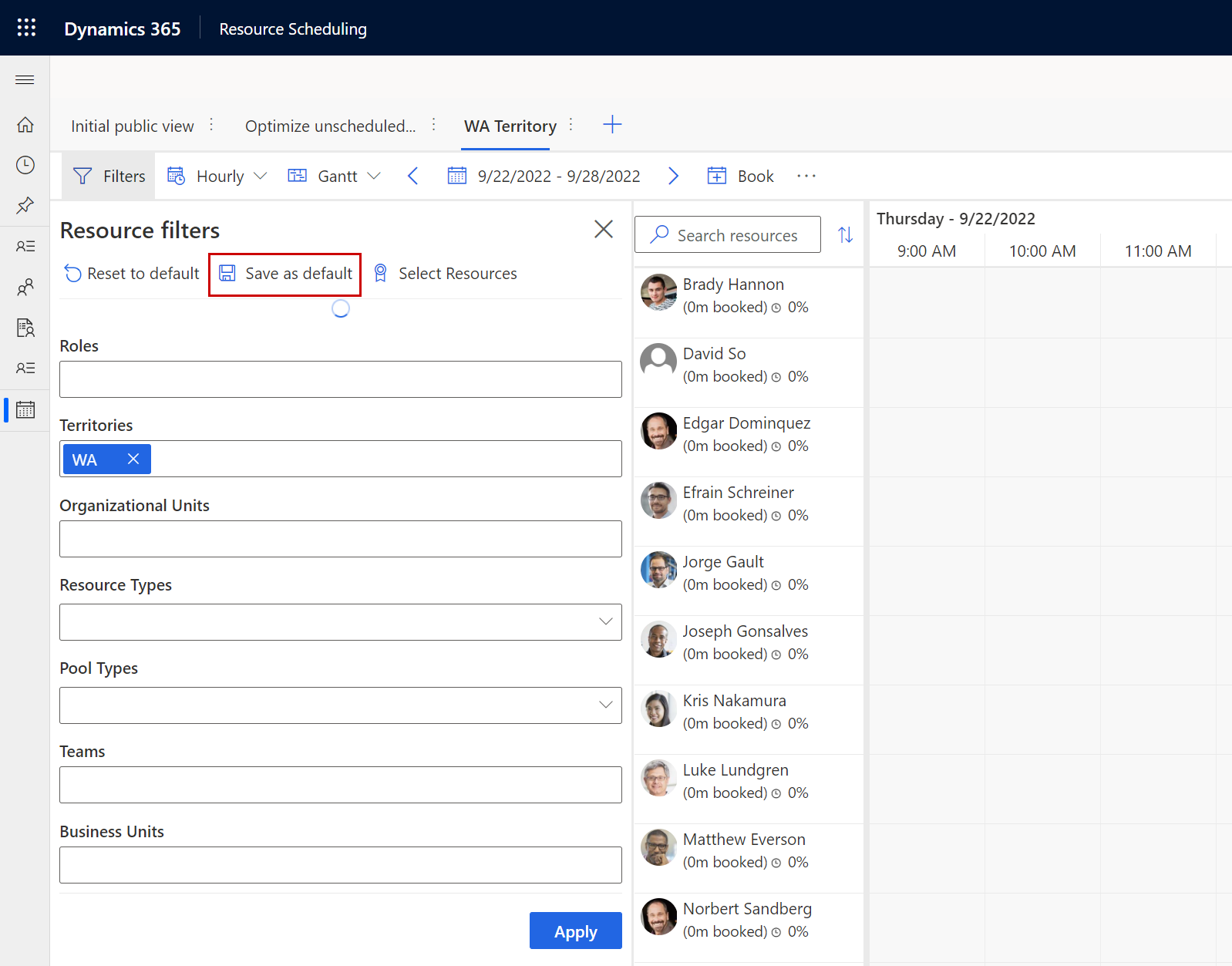Switch to Initial public view tab
This screenshot has height=966, width=1232.
click(133, 126)
